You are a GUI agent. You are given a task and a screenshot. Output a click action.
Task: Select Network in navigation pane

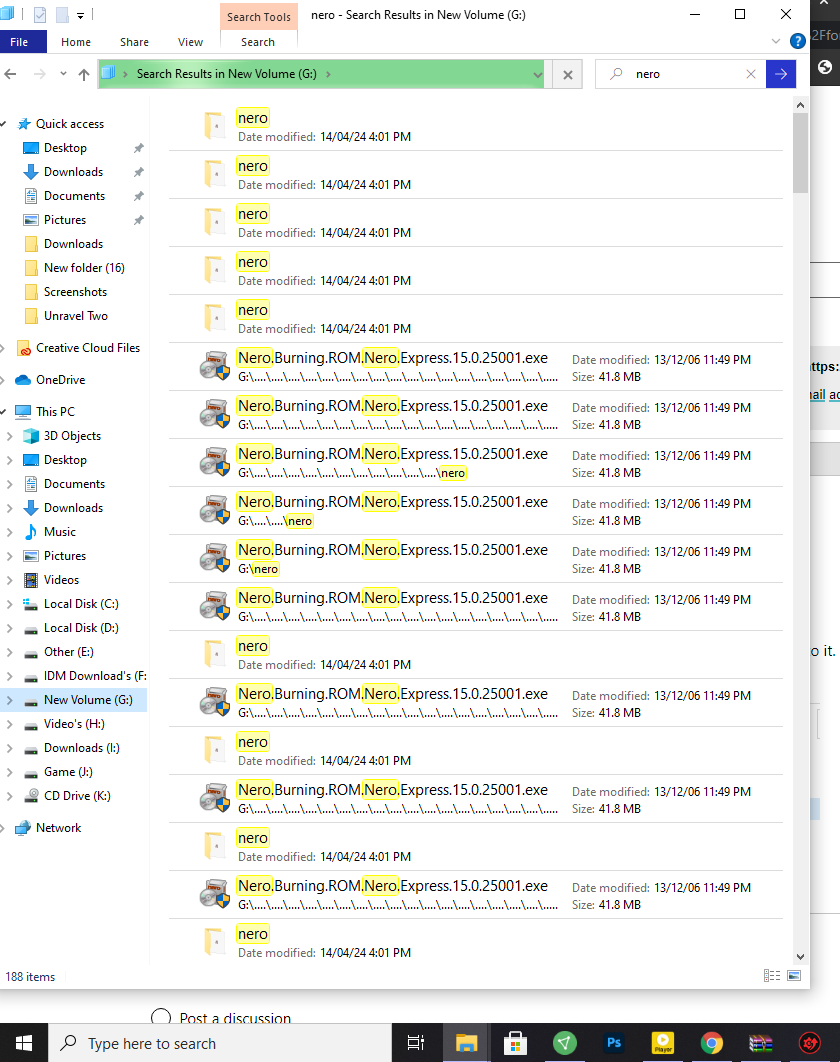(58, 828)
